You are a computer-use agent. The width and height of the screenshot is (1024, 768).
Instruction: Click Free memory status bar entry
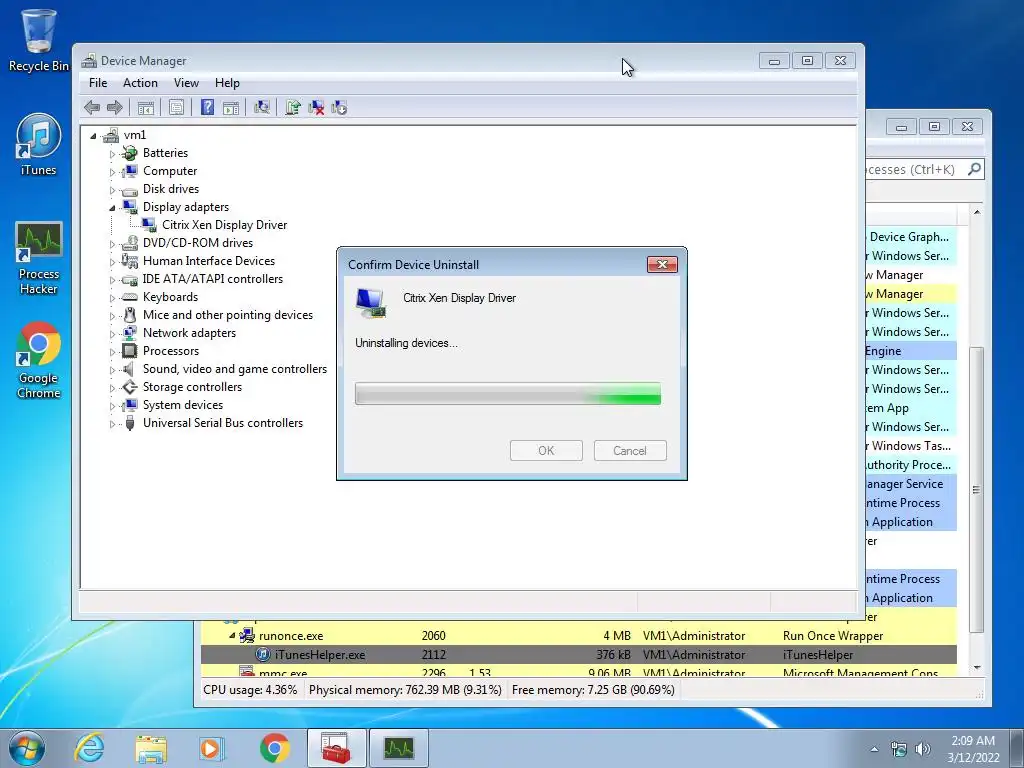(593, 690)
